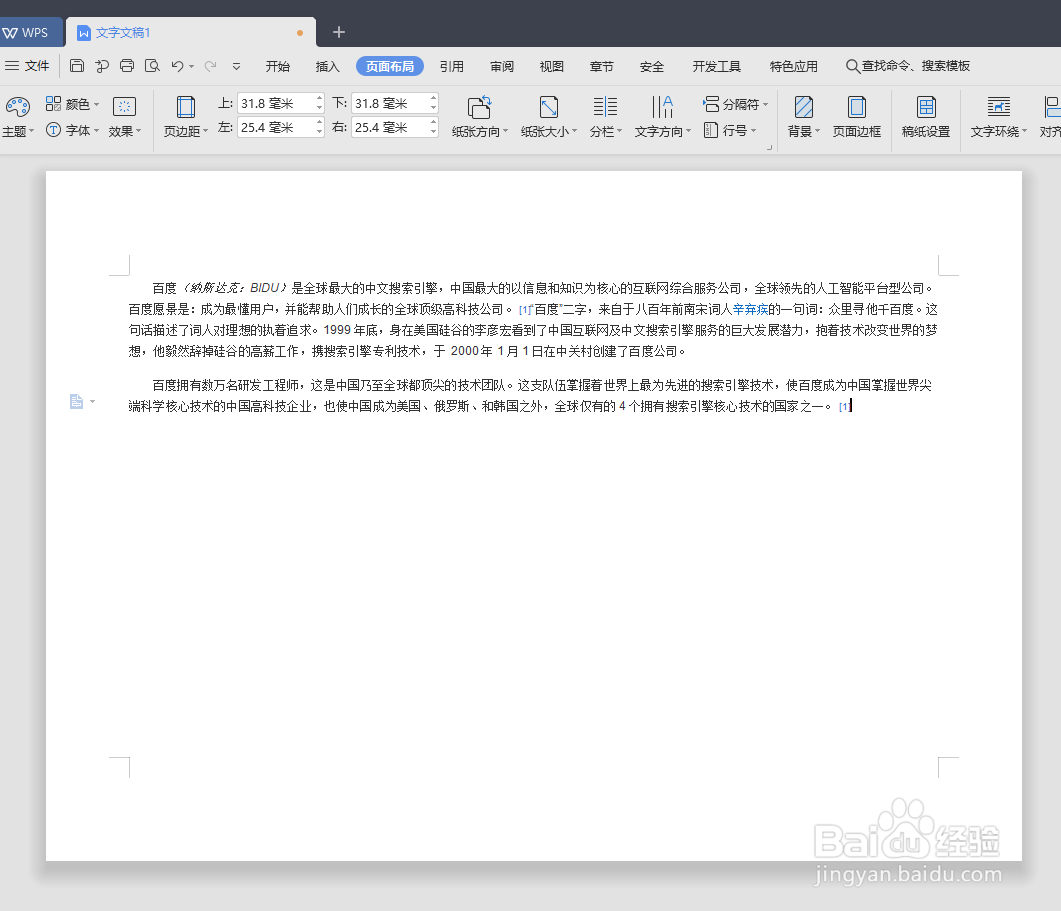Expand the 文字方向 dropdown arrow
The image size is (1061, 911).
point(688,131)
